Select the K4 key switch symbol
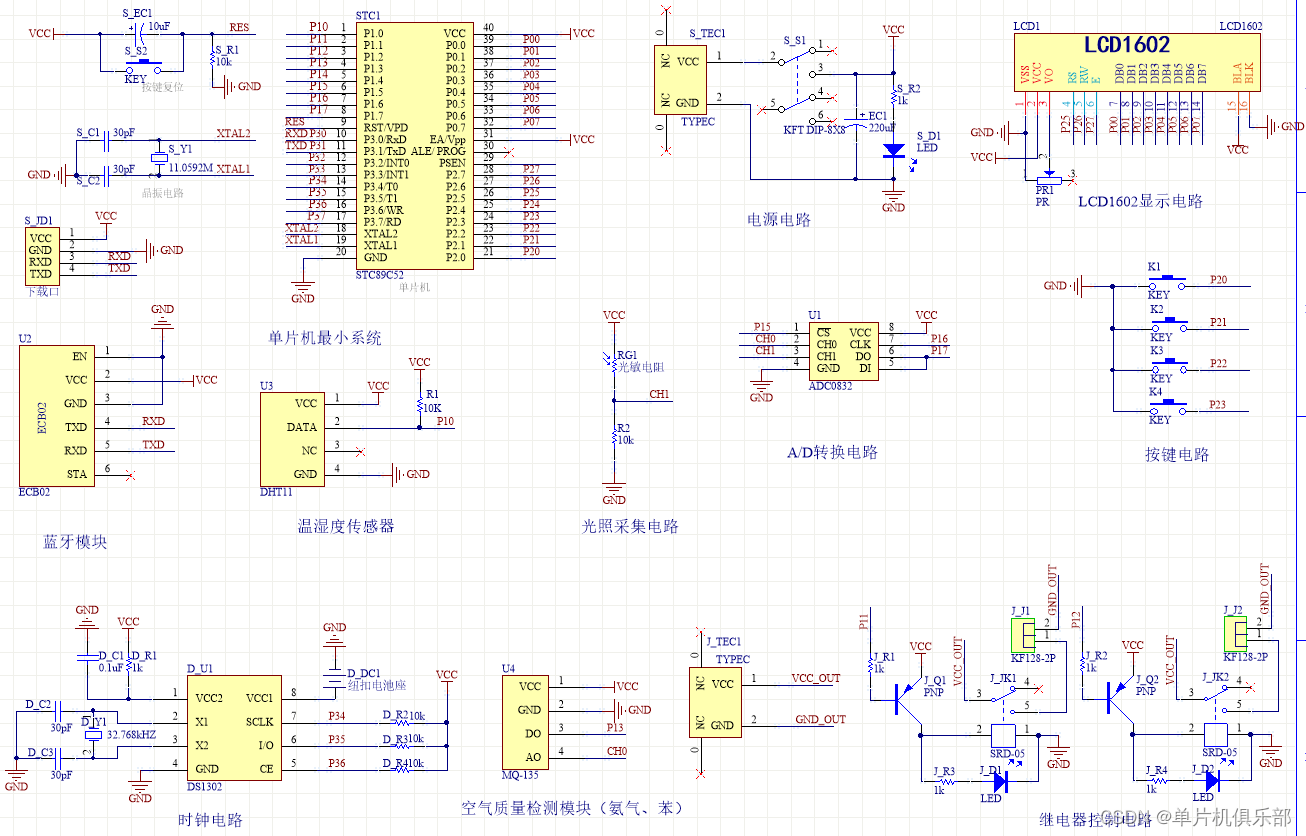The width and height of the screenshot is (1306, 836). tap(1167, 406)
